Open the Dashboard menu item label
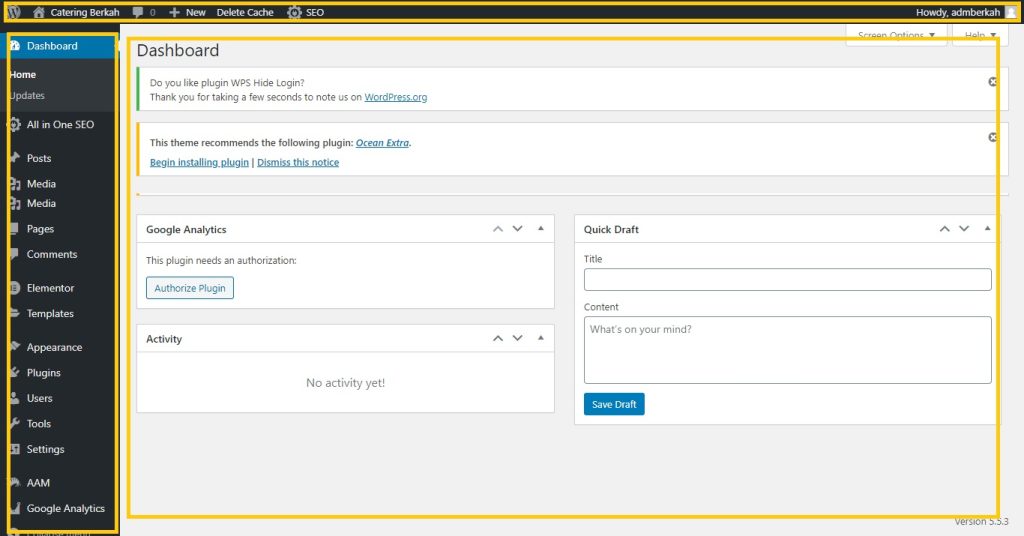The width and height of the screenshot is (1024, 536). (52, 46)
